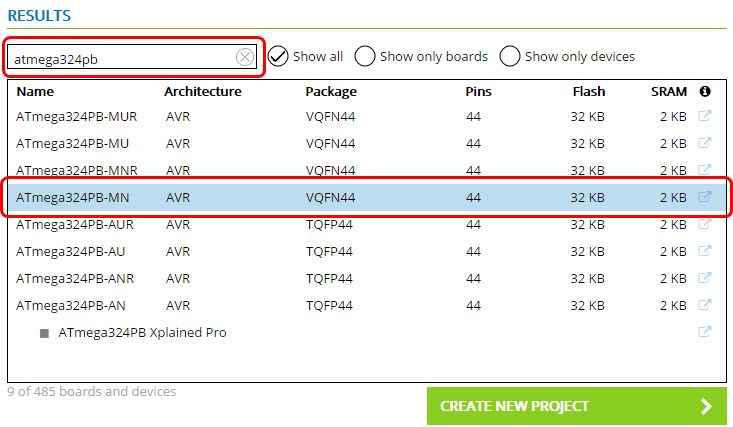Select the ATmega324PB Xplained Pro board
Image resolution: width=733 pixels, height=427 pixels.
[142, 332]
